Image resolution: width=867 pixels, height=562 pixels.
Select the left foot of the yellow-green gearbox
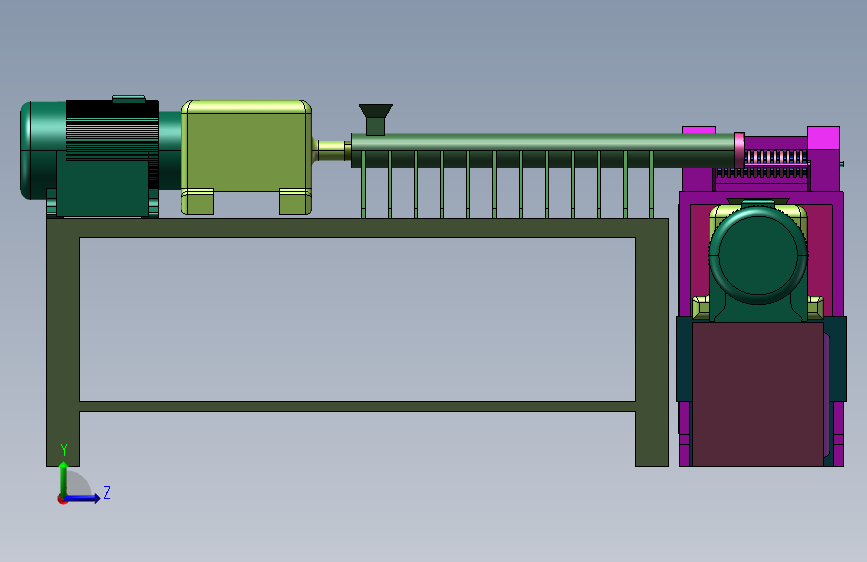click(197, 201)
